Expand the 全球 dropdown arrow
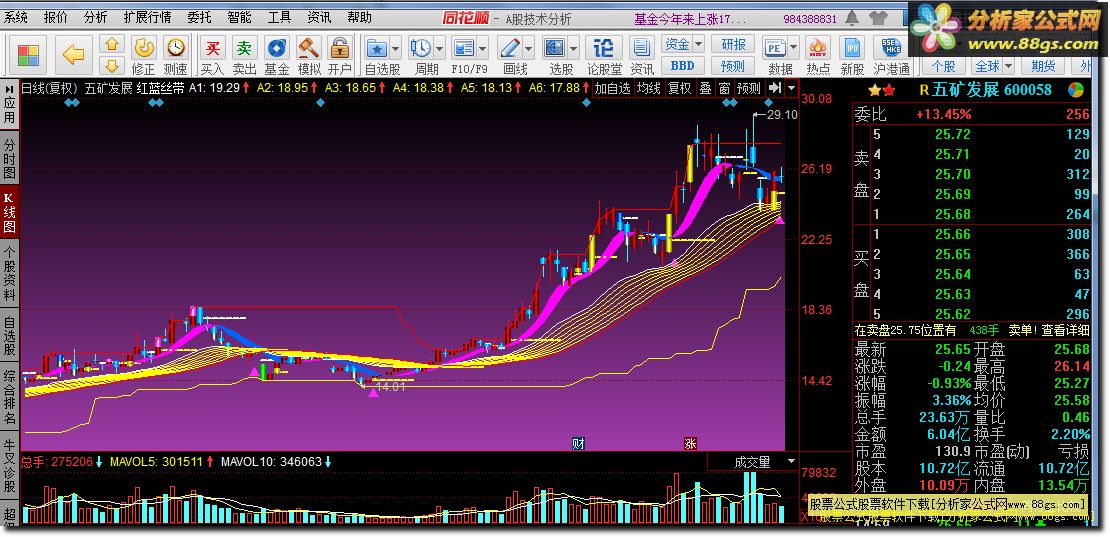The image size is (1110, 537). point(1008,67)
